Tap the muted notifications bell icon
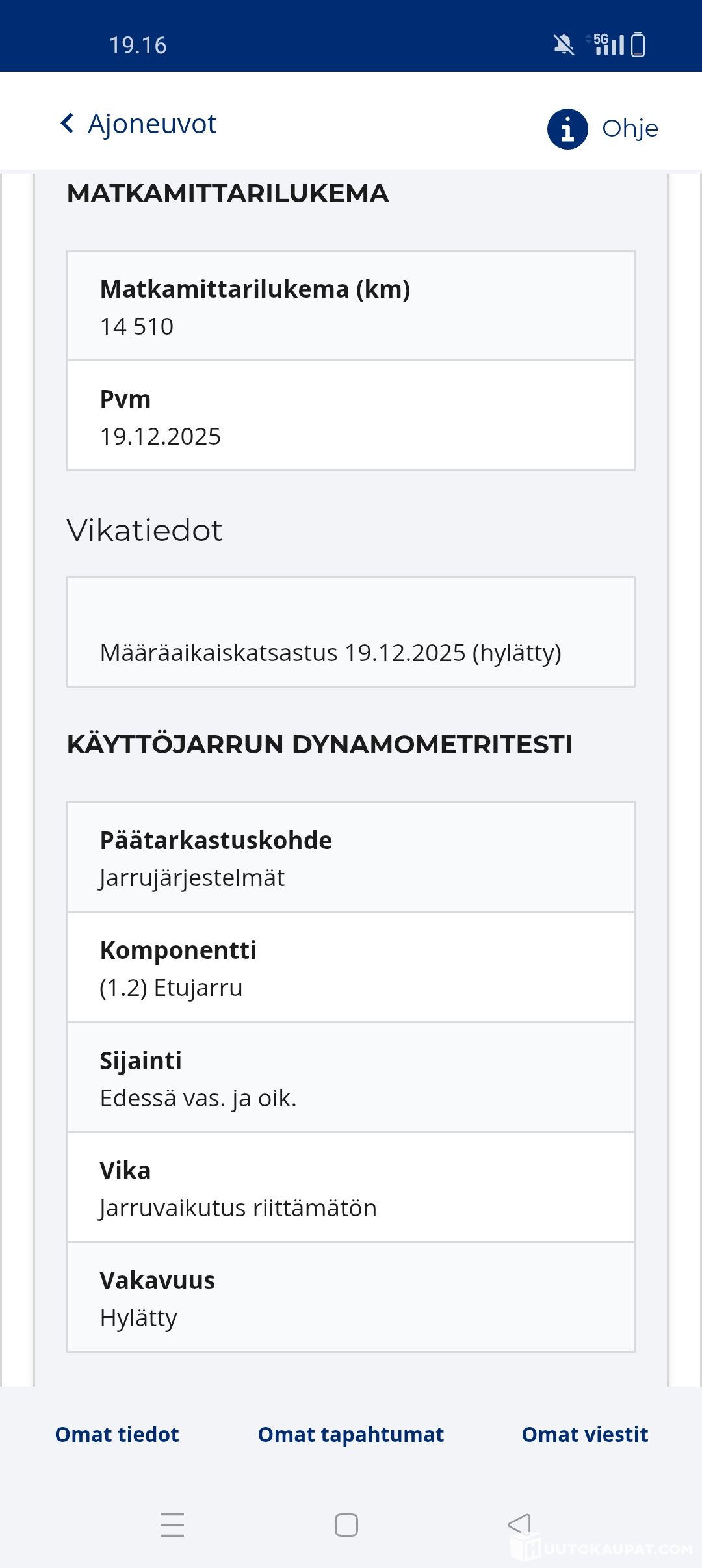Image resolution: width=702 pixels, height=1568 pixels. coord(564,45)
